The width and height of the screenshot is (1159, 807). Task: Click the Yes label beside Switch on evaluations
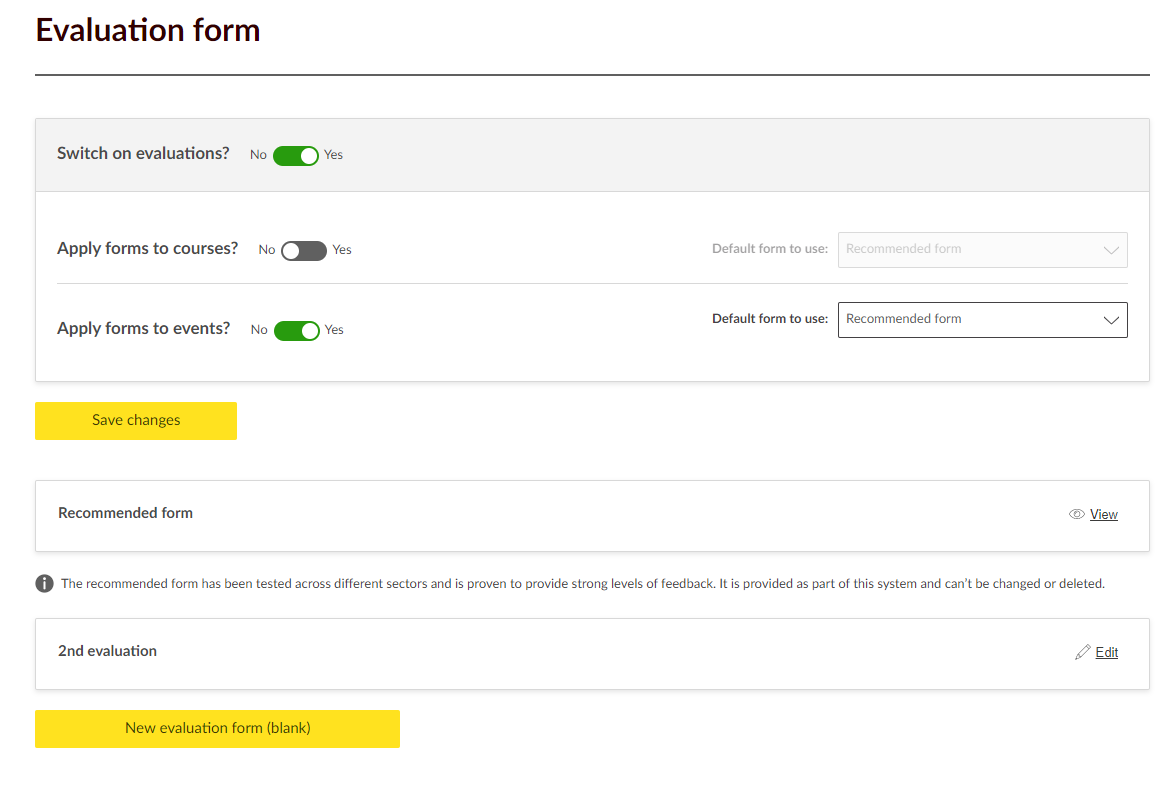pos(333,155)
